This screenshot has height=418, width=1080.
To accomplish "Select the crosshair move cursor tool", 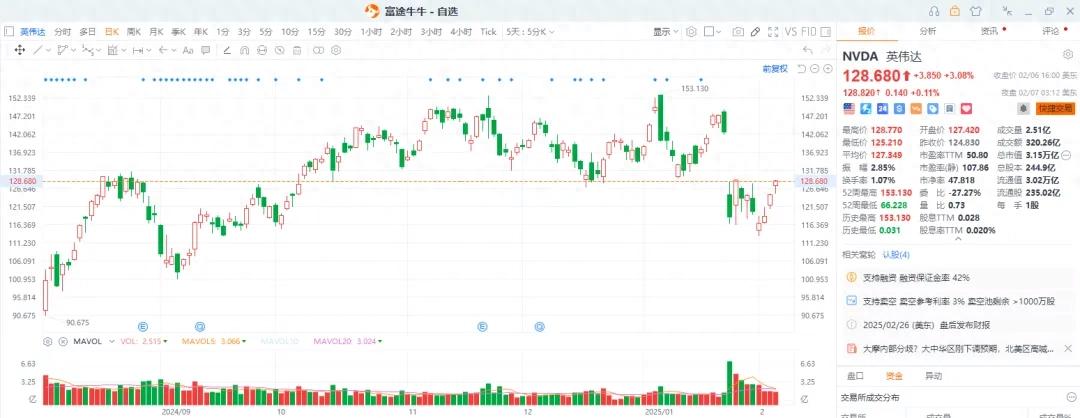I will (x=20, y=50).
